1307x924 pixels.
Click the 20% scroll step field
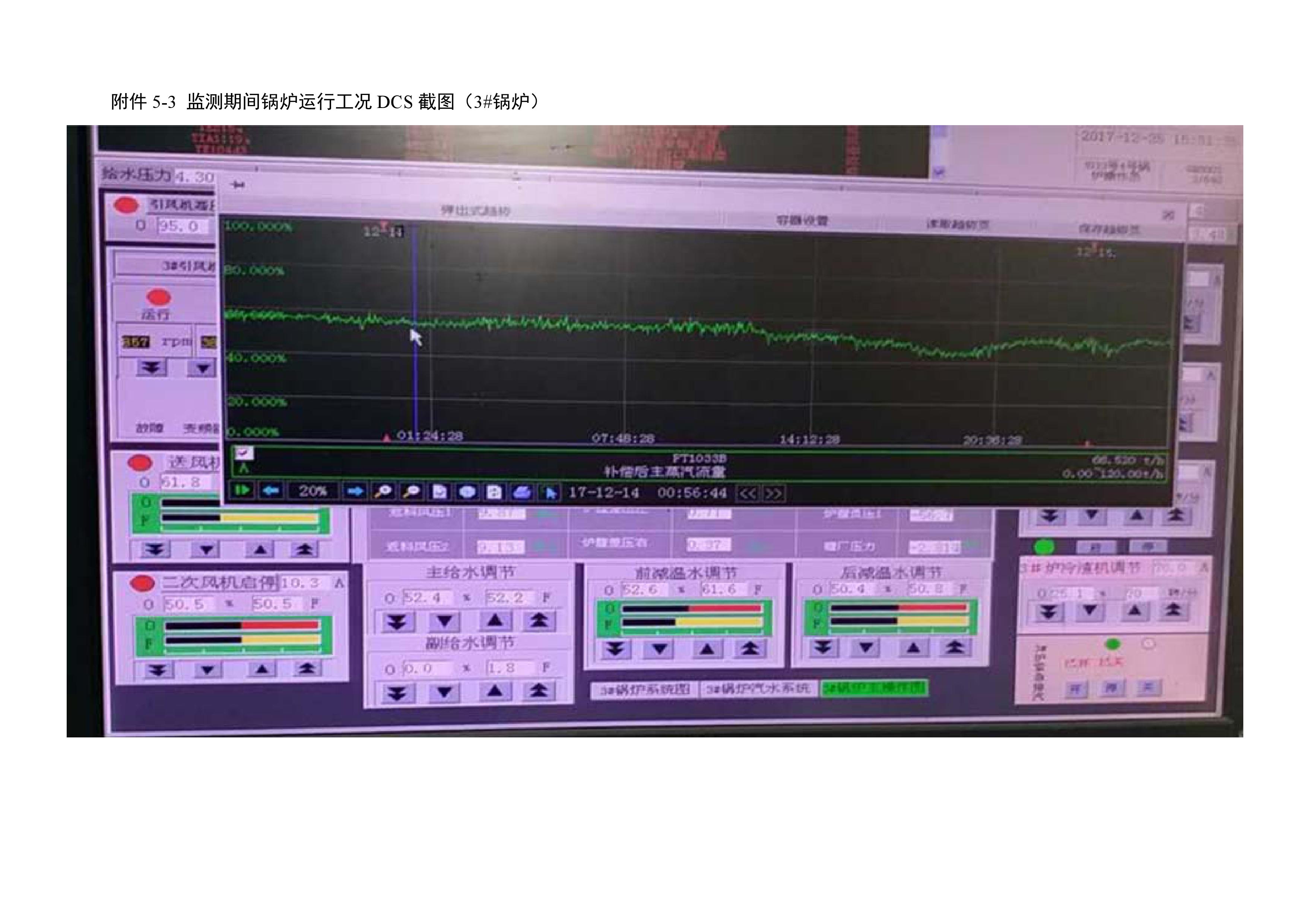(313, 491)
